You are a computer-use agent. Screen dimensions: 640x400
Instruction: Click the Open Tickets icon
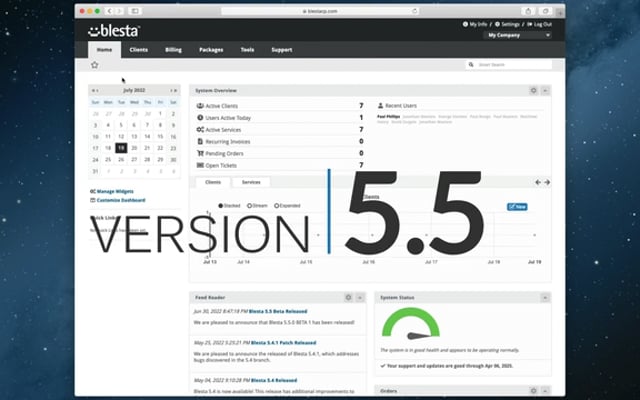coord(200,165)
